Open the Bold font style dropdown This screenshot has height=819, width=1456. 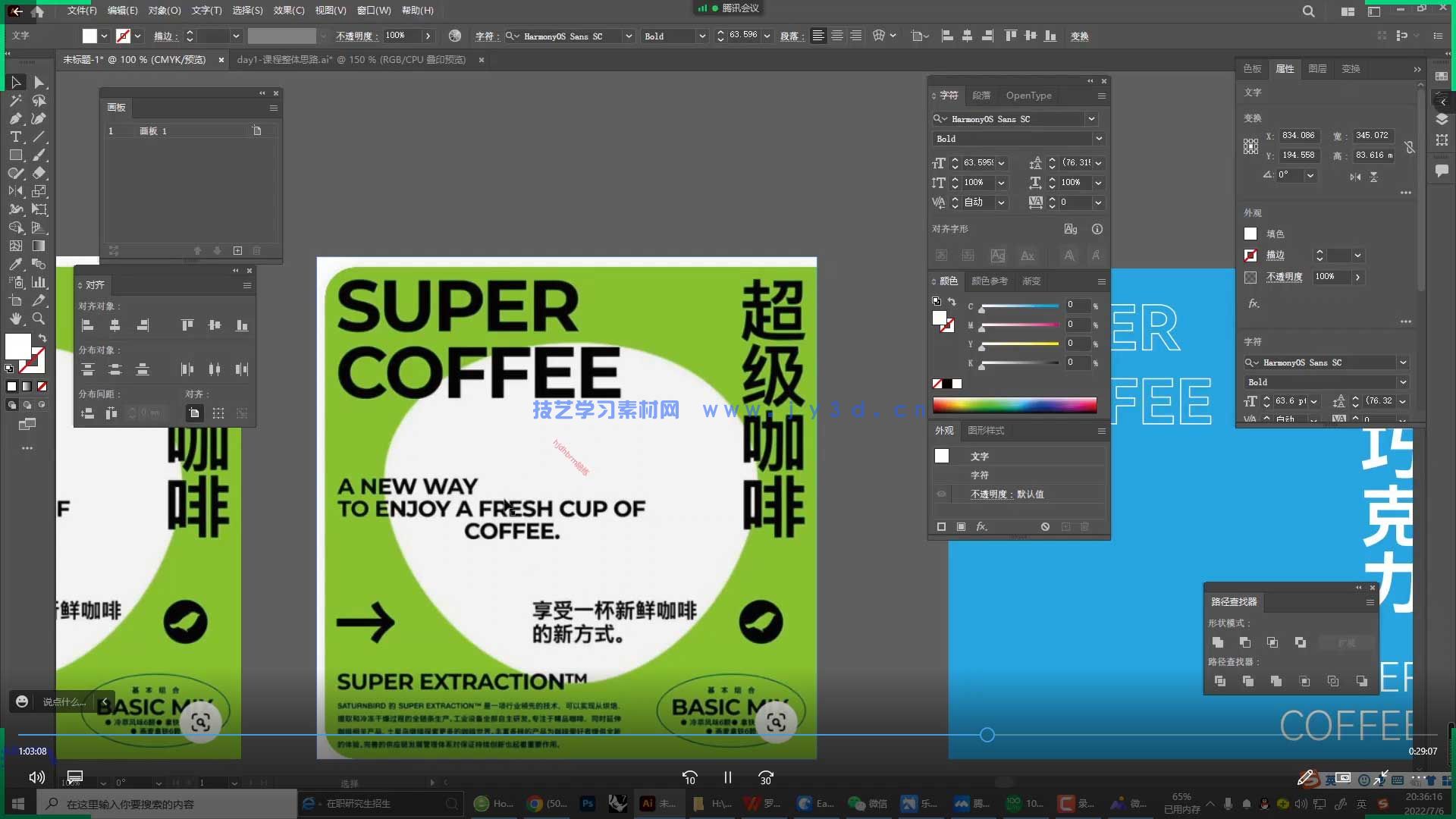1098,139
